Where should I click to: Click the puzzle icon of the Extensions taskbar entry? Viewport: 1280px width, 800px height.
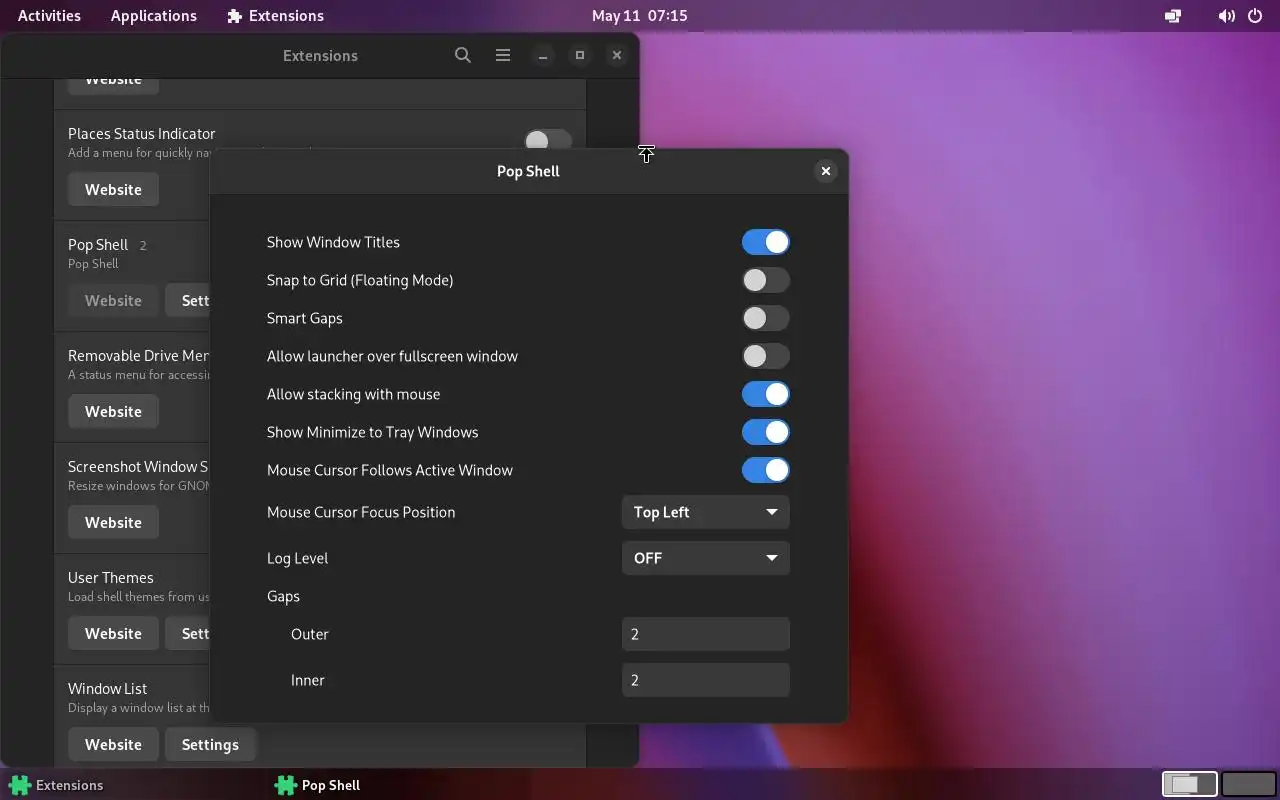[x=20, y=785]
